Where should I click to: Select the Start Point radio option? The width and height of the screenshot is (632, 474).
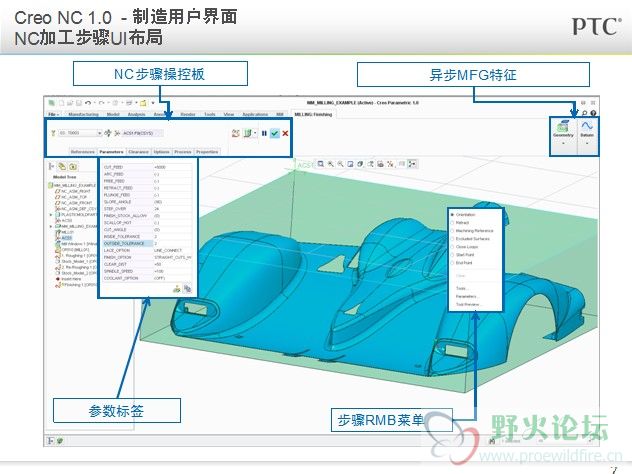tap(463, 255)
